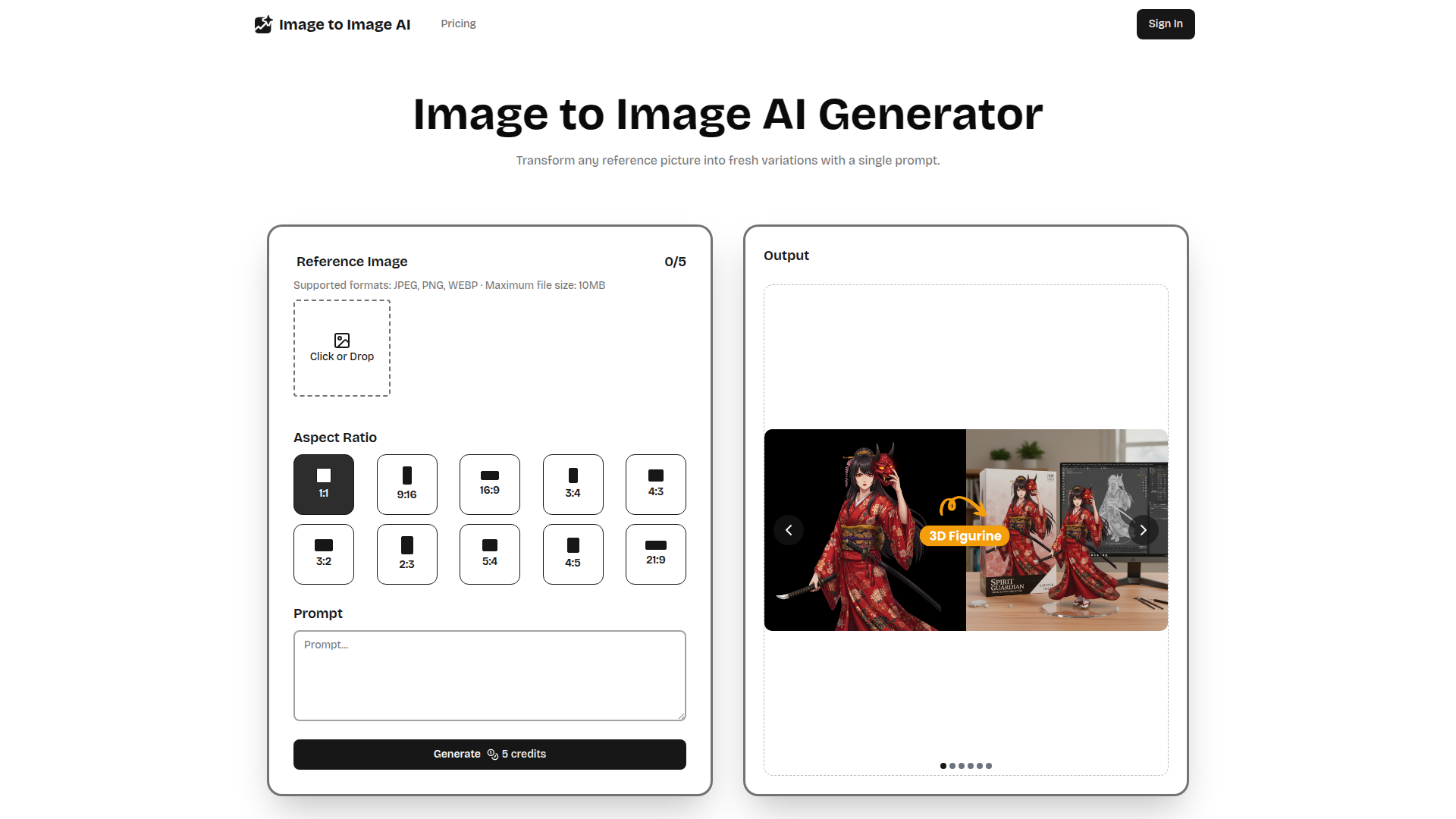Select the 21:9 ultrawide aspect ratio
The height and width of the screenshot is (819, 1456).
coord(656,554)
